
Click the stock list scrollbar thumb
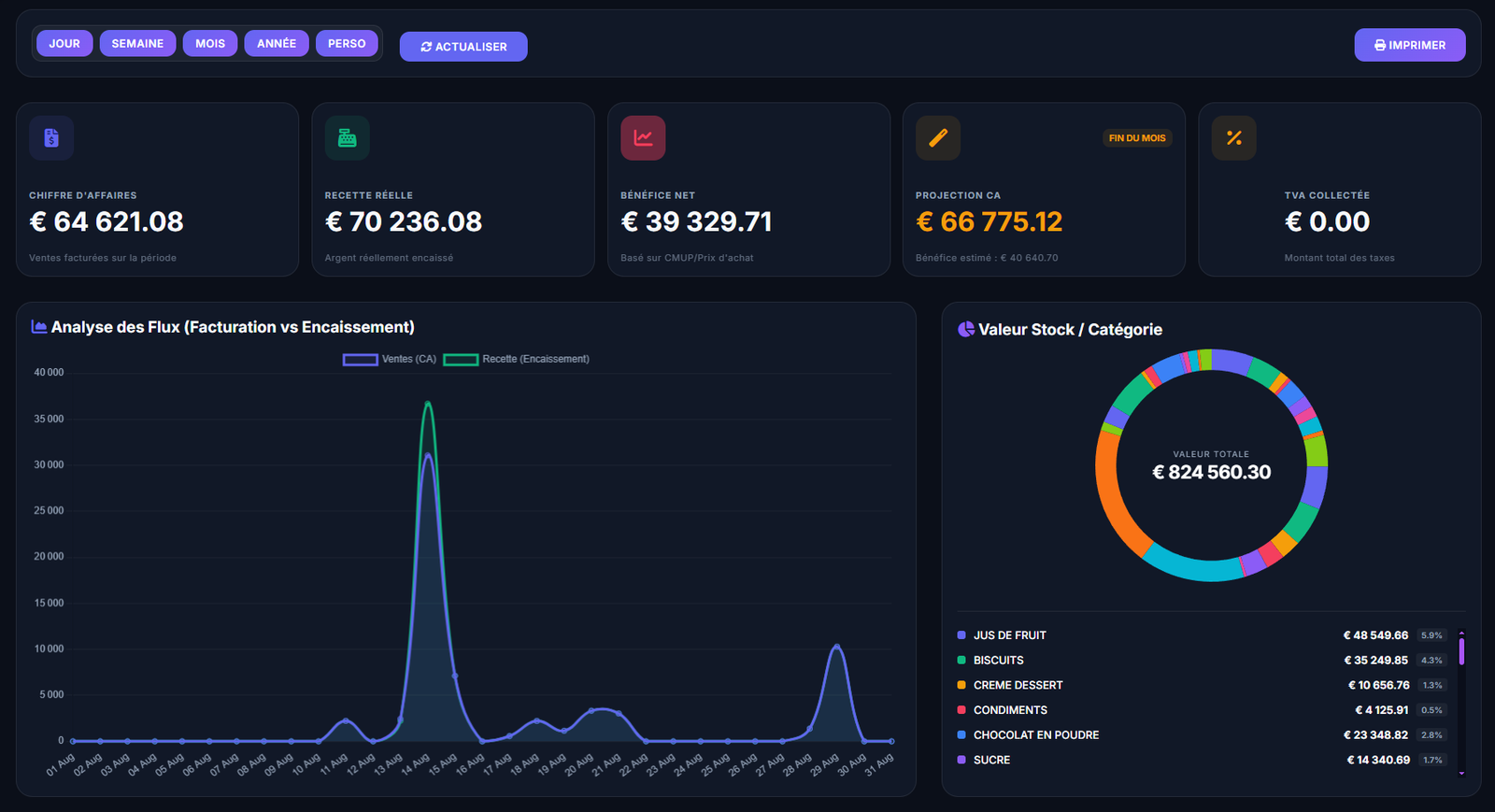pyautogui.click(x=1461, y=651)
